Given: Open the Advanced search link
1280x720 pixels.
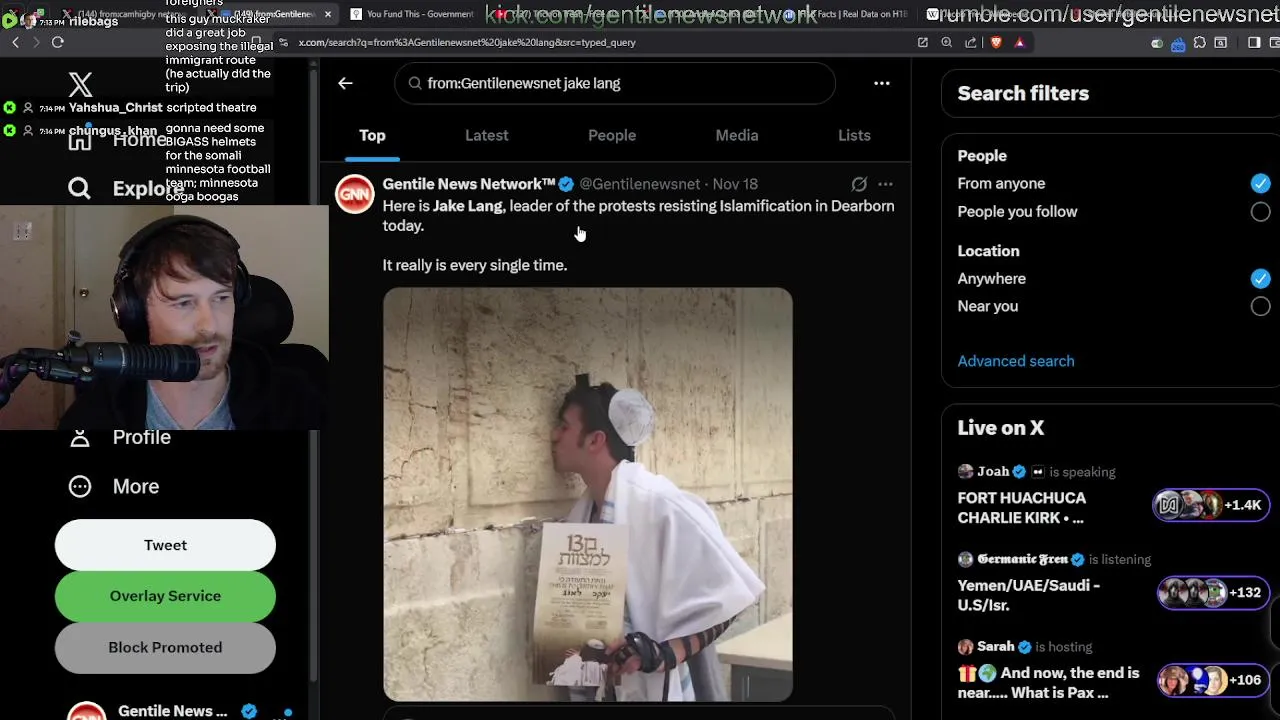Looking at the screenshot, I should tap(1016, 361).
